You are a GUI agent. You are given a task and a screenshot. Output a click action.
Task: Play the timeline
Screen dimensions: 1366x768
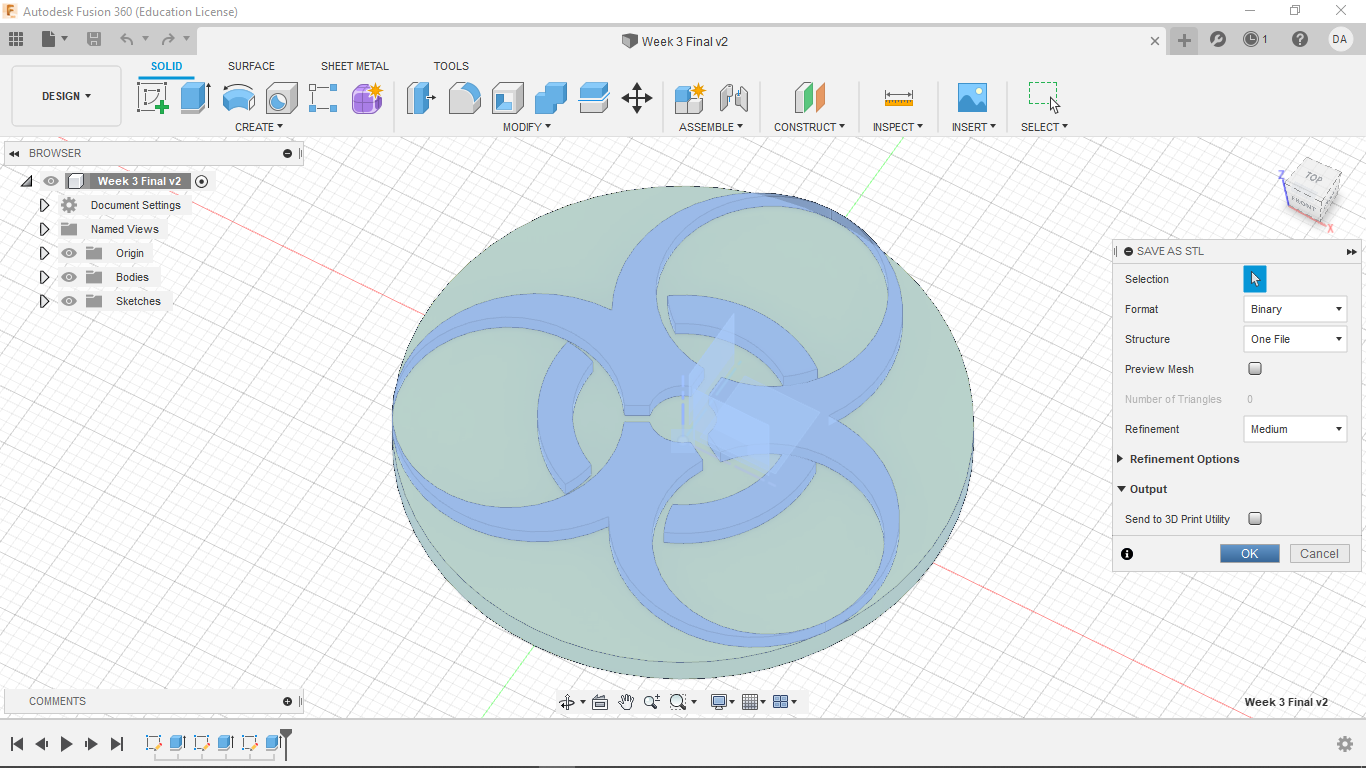[x=67, y=744]
